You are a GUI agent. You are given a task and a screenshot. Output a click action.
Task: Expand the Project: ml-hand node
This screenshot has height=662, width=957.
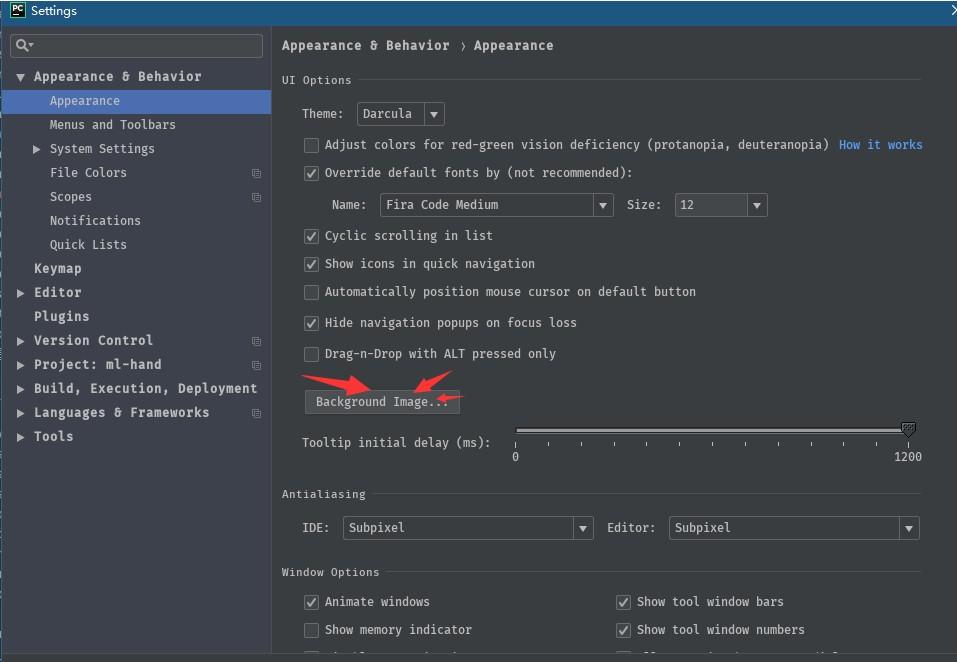[21, 365]
